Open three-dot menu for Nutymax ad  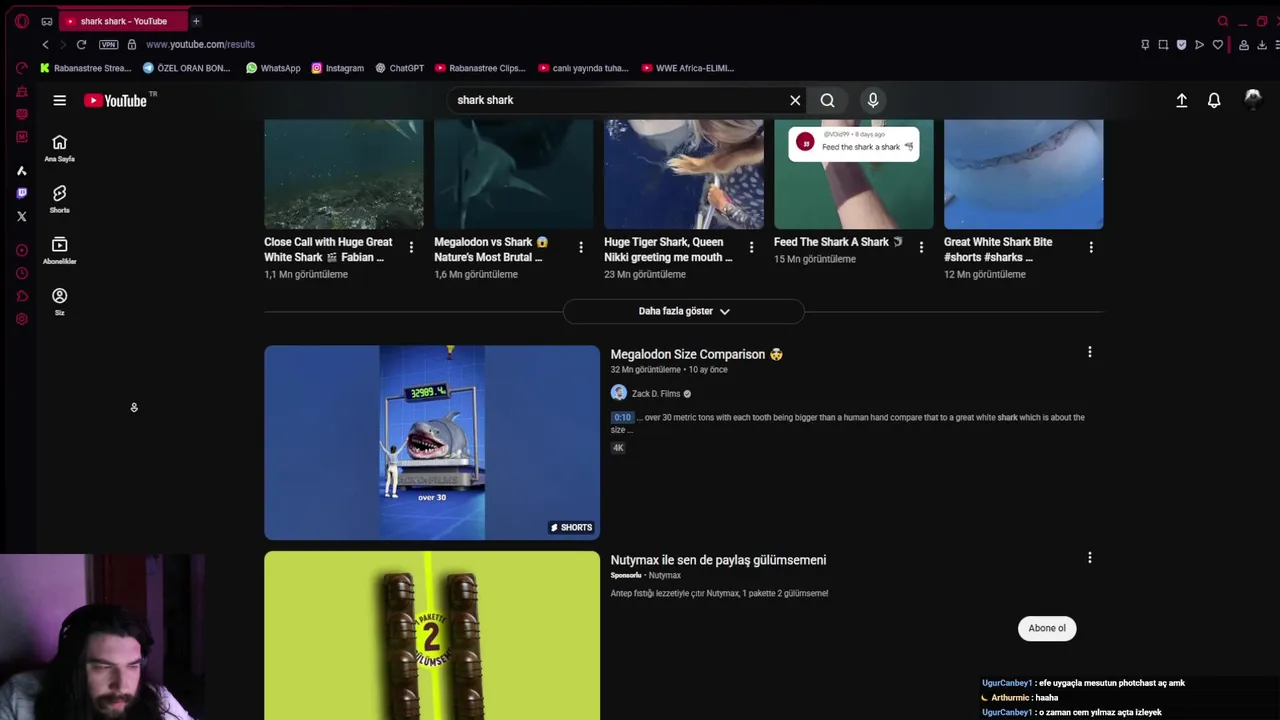(x=1090, y=558)
